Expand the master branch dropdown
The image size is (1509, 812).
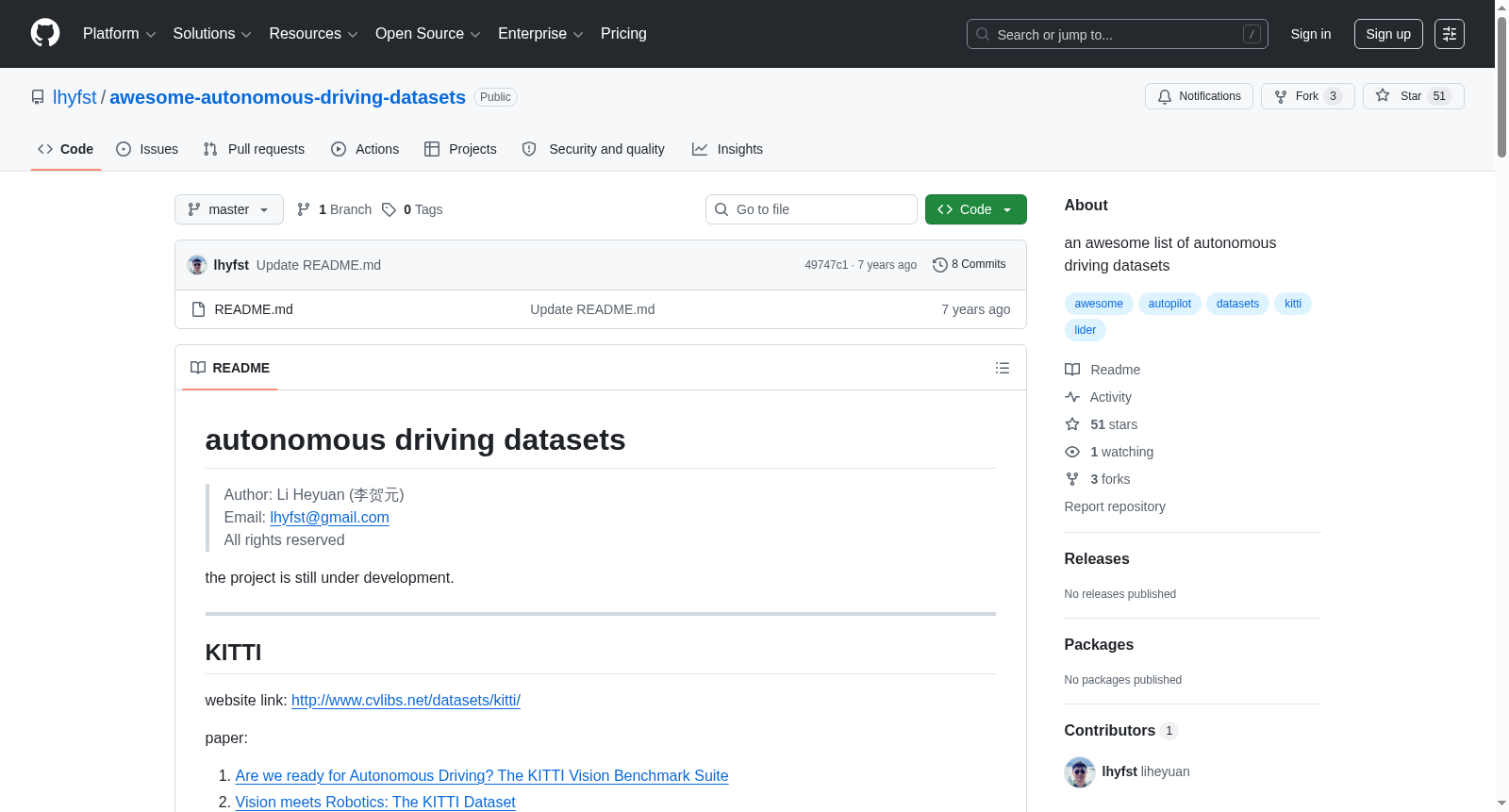click(x=229, y=209)
